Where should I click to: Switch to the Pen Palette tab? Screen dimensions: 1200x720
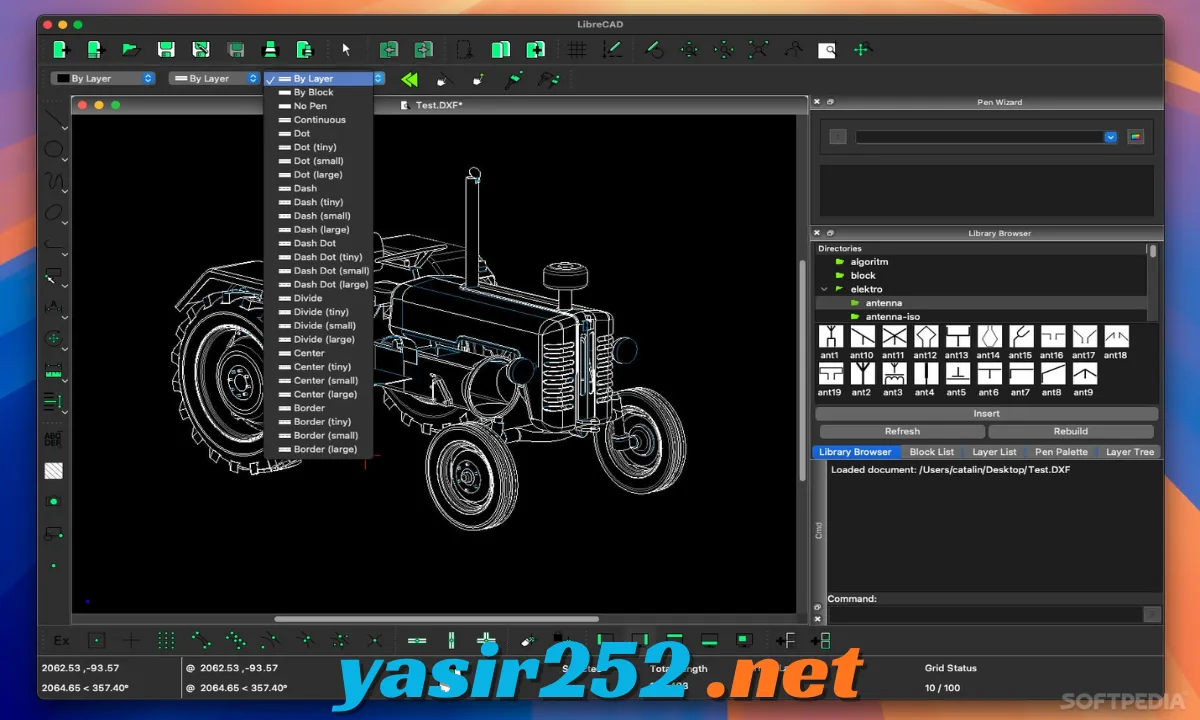pyautogui.click(x=1061, y=452)
